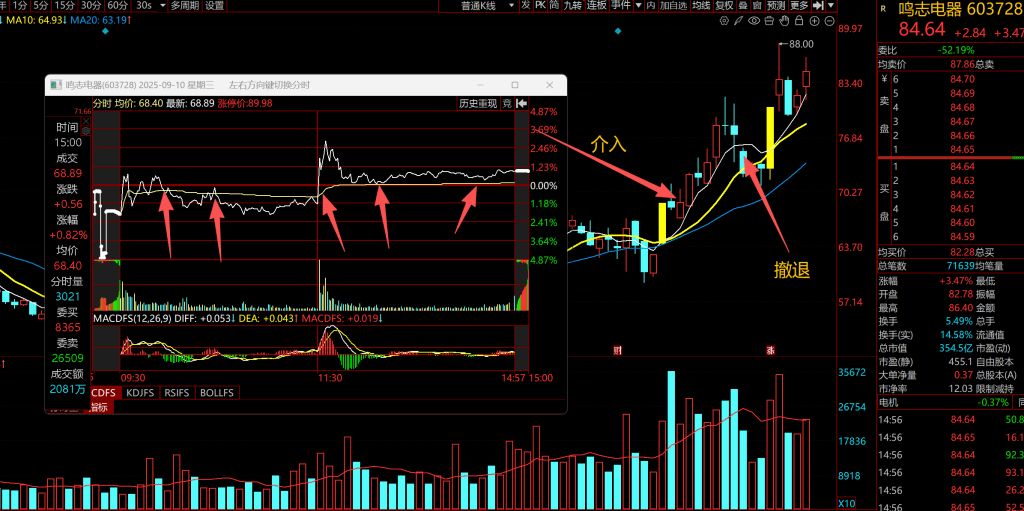The image size is (1024, 511).
Task: Expand the dropdown arrow after 事件
Action: (637, 5)
